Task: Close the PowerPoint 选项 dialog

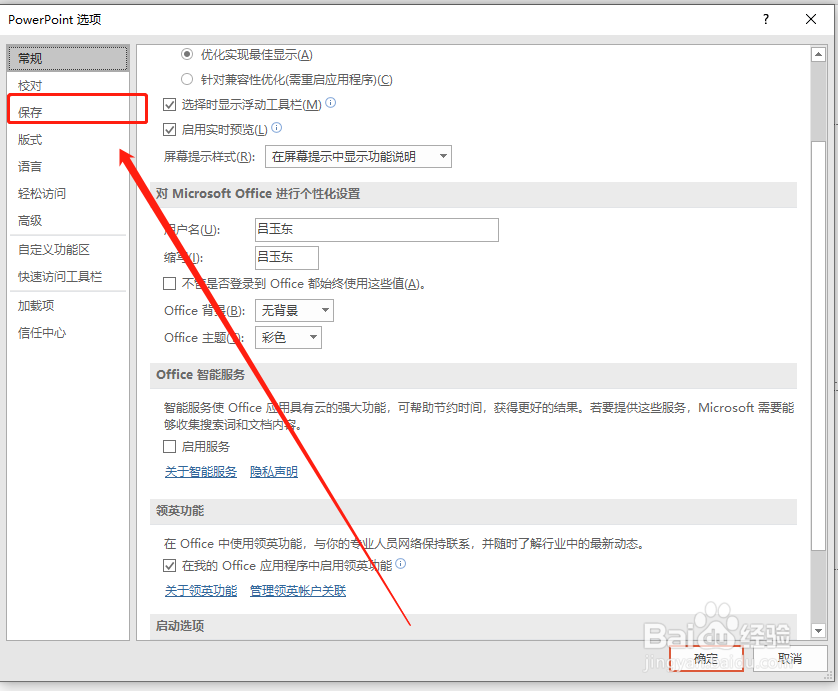Action: (811, 19)
